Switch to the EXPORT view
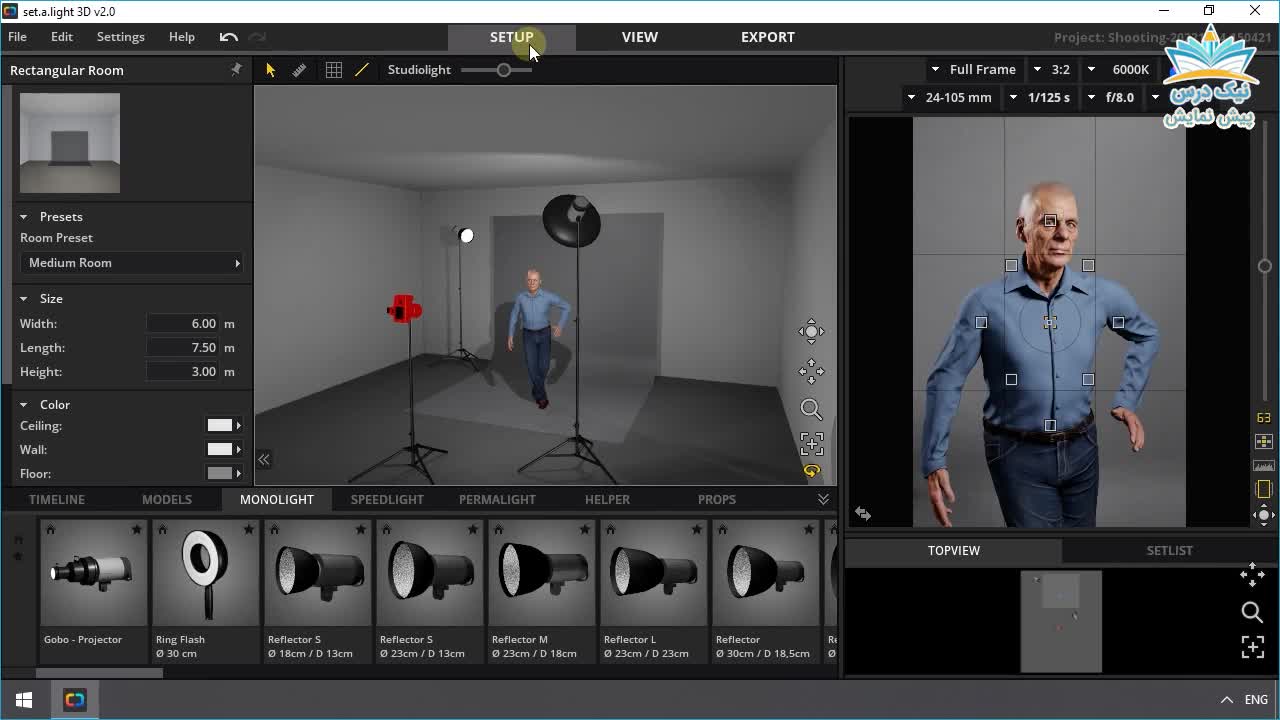 point(767,37)
